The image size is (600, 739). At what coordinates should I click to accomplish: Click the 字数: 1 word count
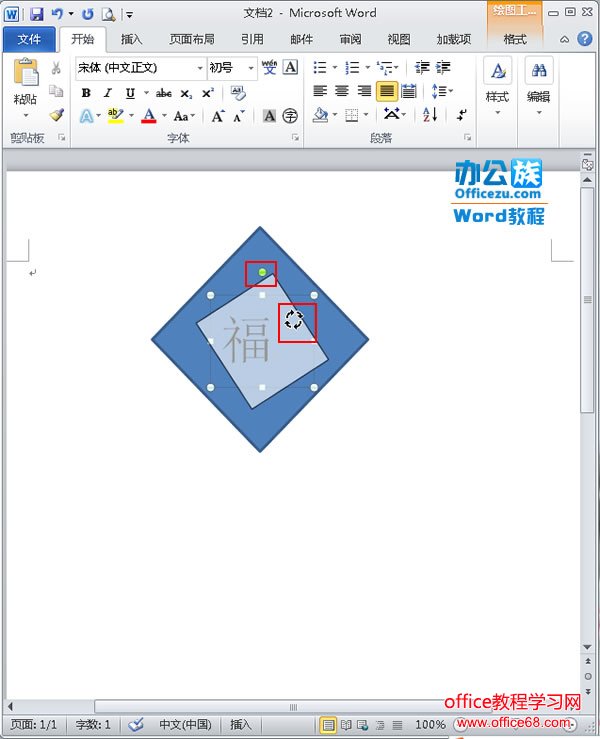(93, 725)
